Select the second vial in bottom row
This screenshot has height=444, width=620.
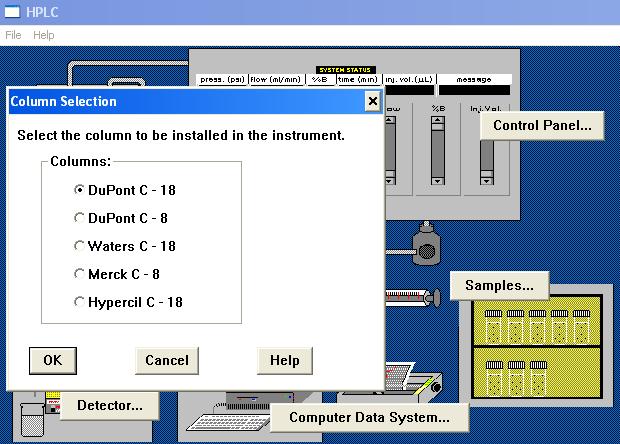pyautogui.click(x=516, y=378)
